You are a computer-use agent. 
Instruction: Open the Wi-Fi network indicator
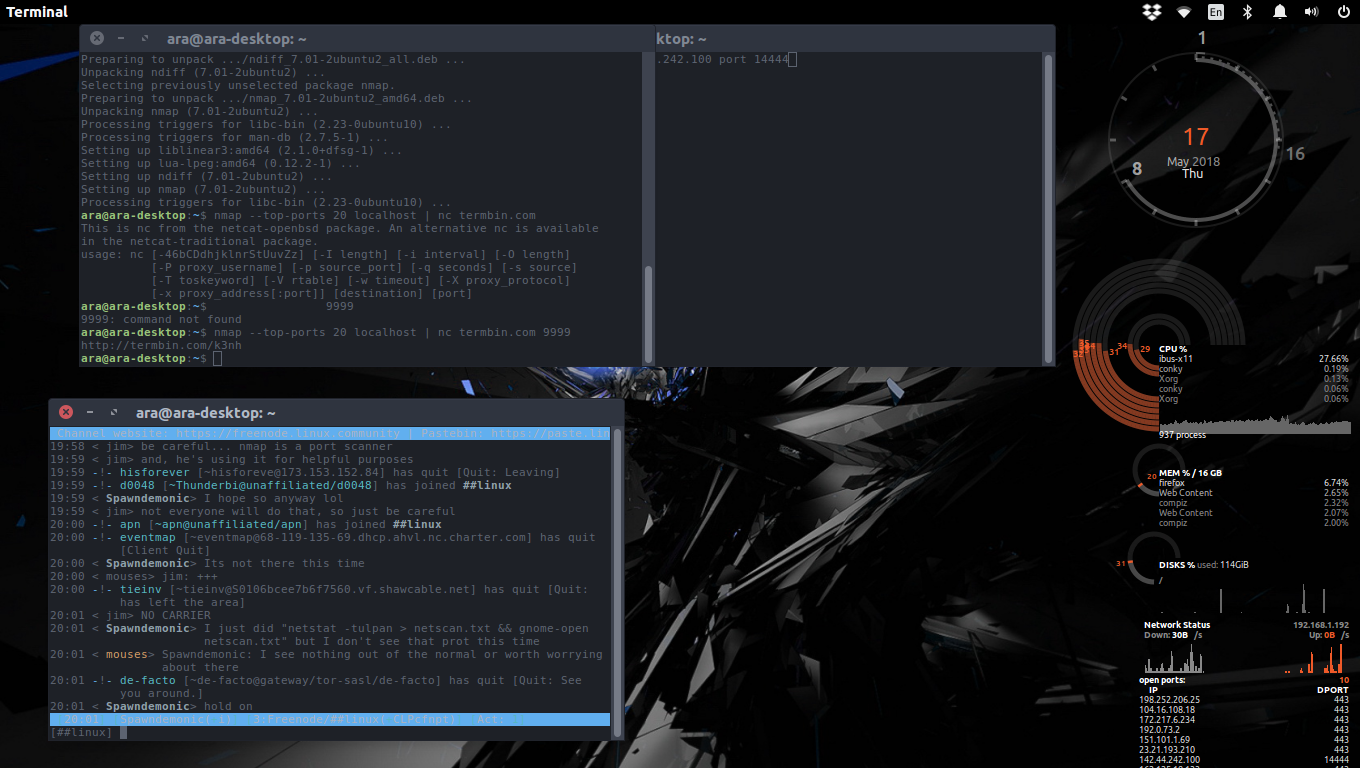click(x=1184, y=12)
